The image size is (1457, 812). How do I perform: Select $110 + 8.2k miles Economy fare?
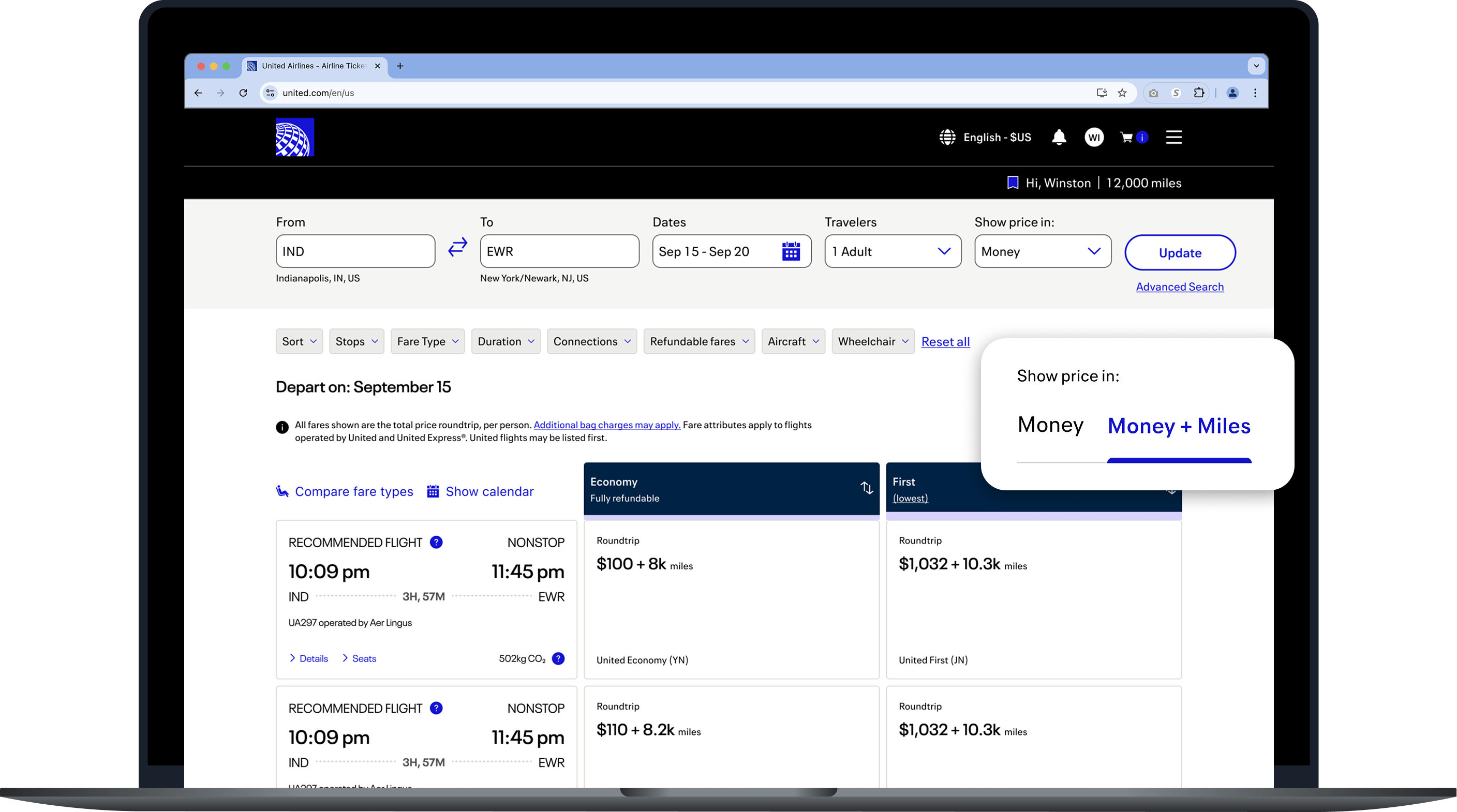pyautogui.click(x=731, y=737)
